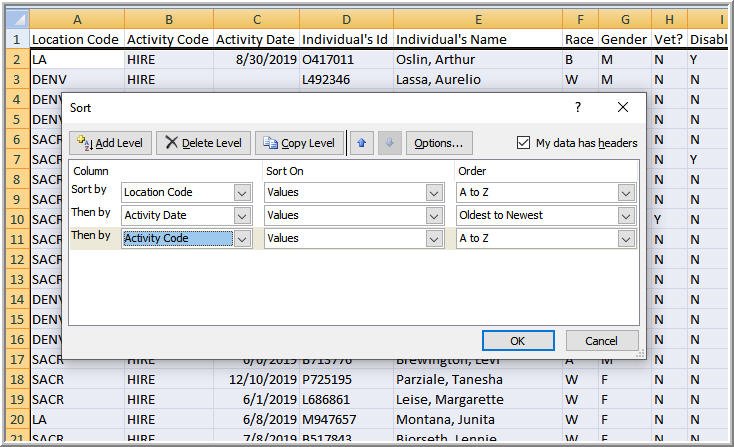Click the cell Parziale, Tanesha

(x=478, y=379)
